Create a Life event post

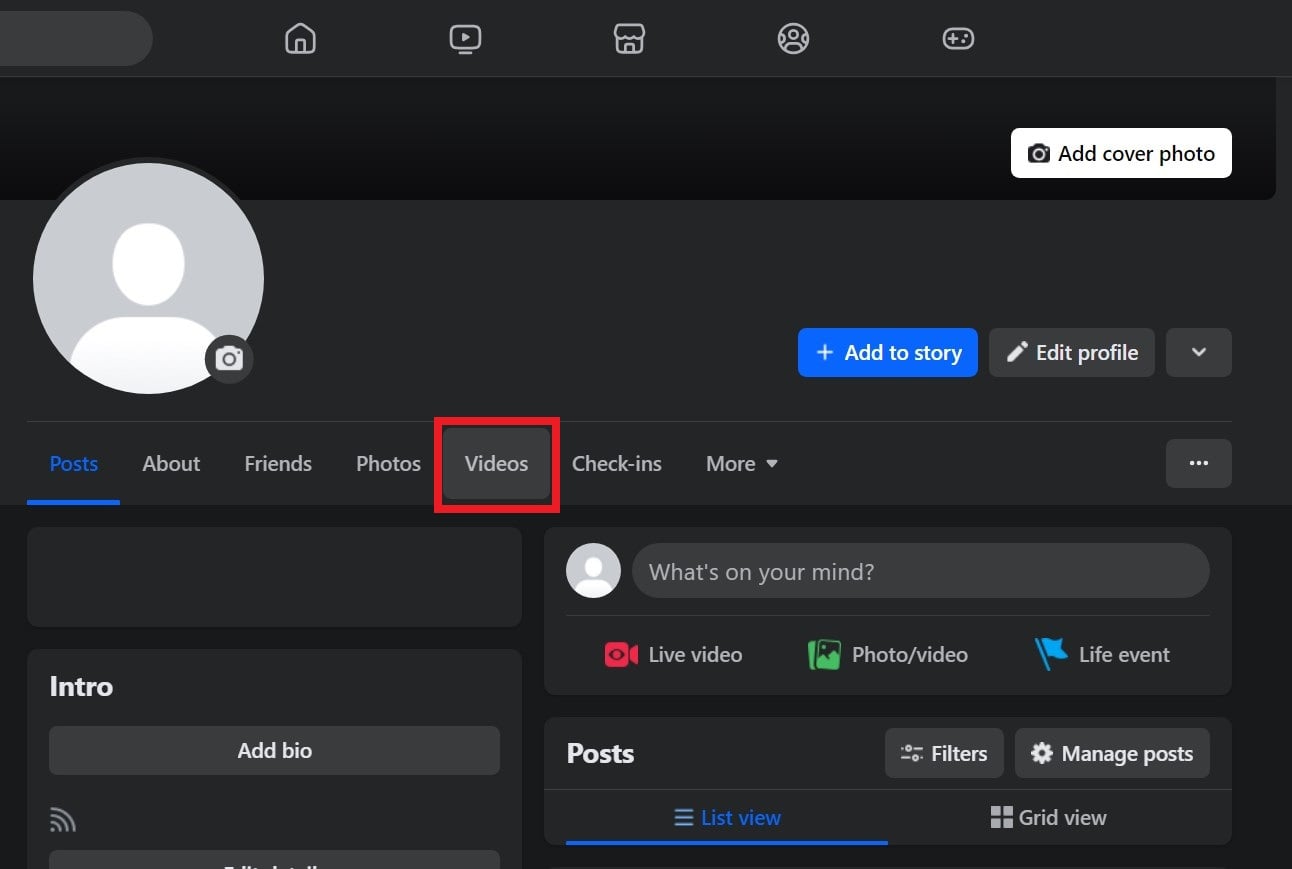pos(1103,654)
